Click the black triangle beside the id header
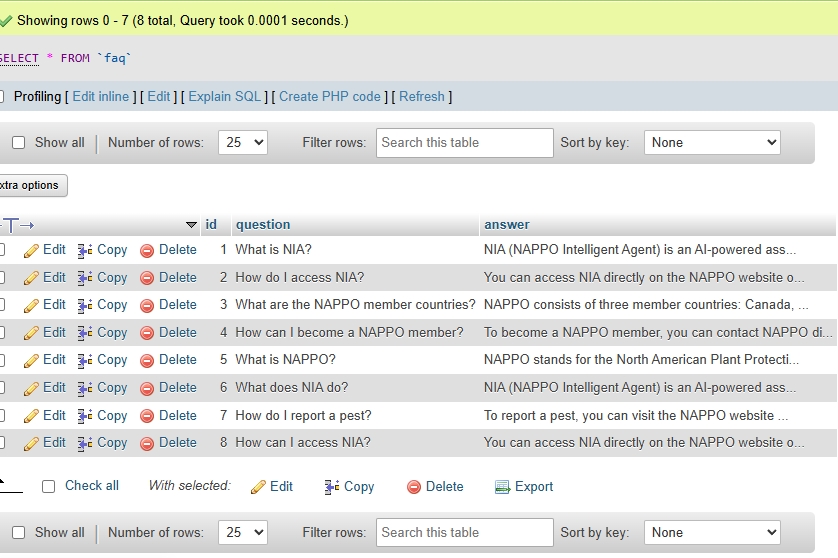Screen dimensions: 838x558 click(x=191, y=225)
